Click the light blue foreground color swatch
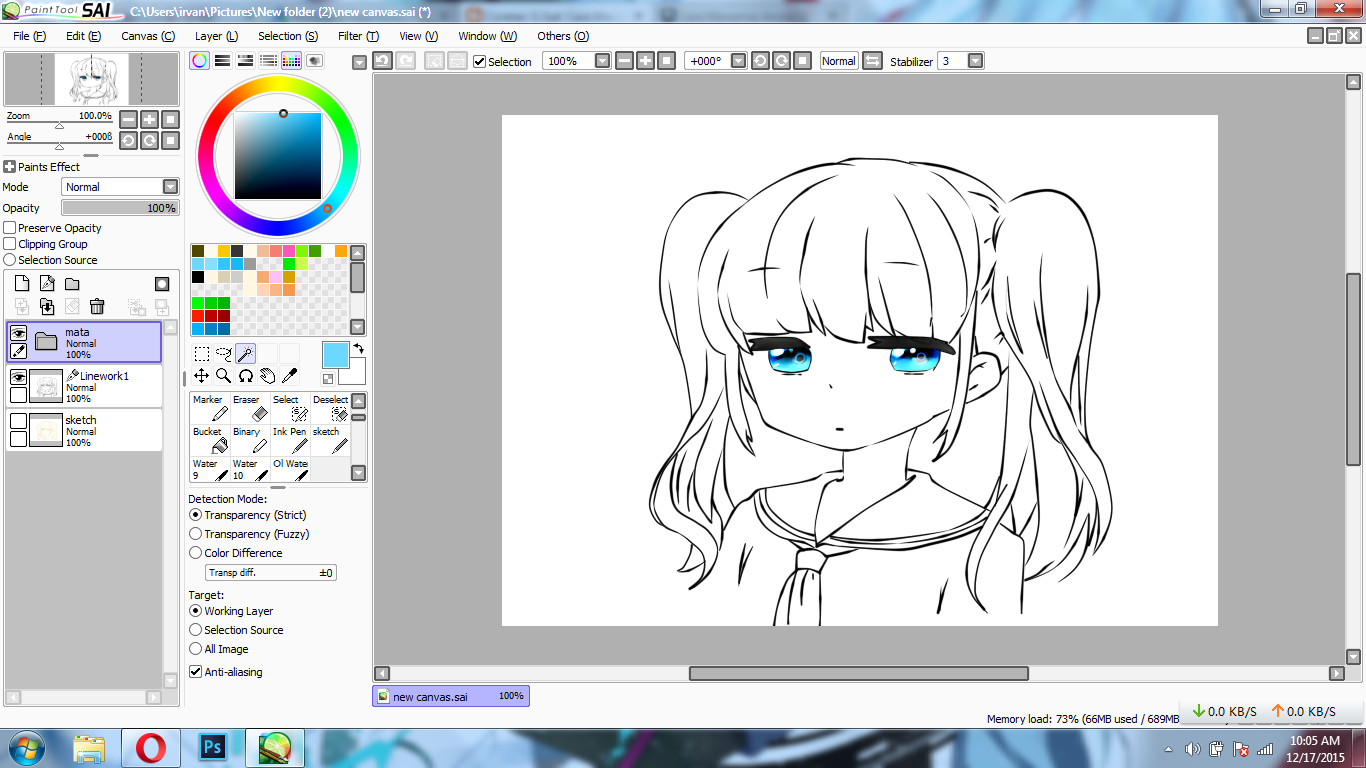1366x768 pixels. 335,355
